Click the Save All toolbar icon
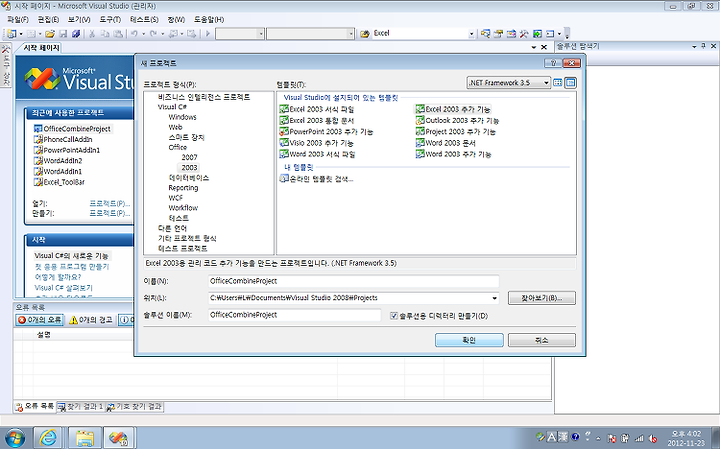Screen dimensions: 720x449 (76, 34)
